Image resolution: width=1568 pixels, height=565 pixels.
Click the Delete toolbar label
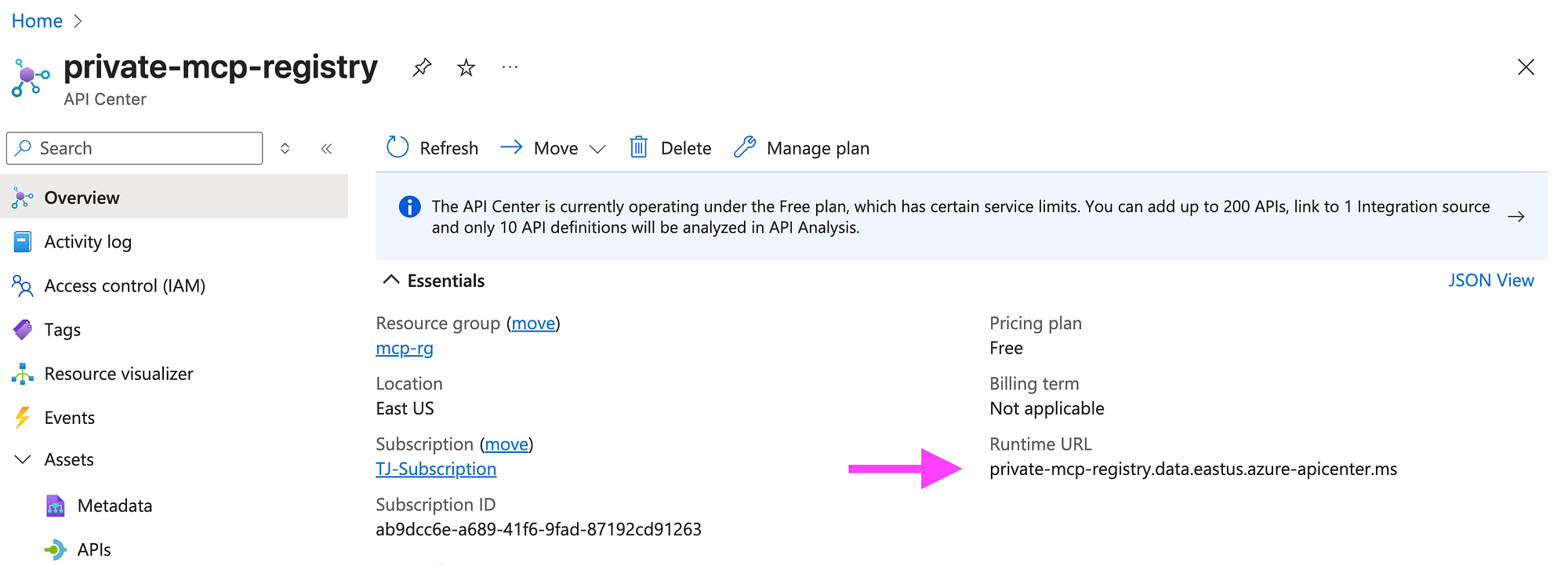pos(686,148)
